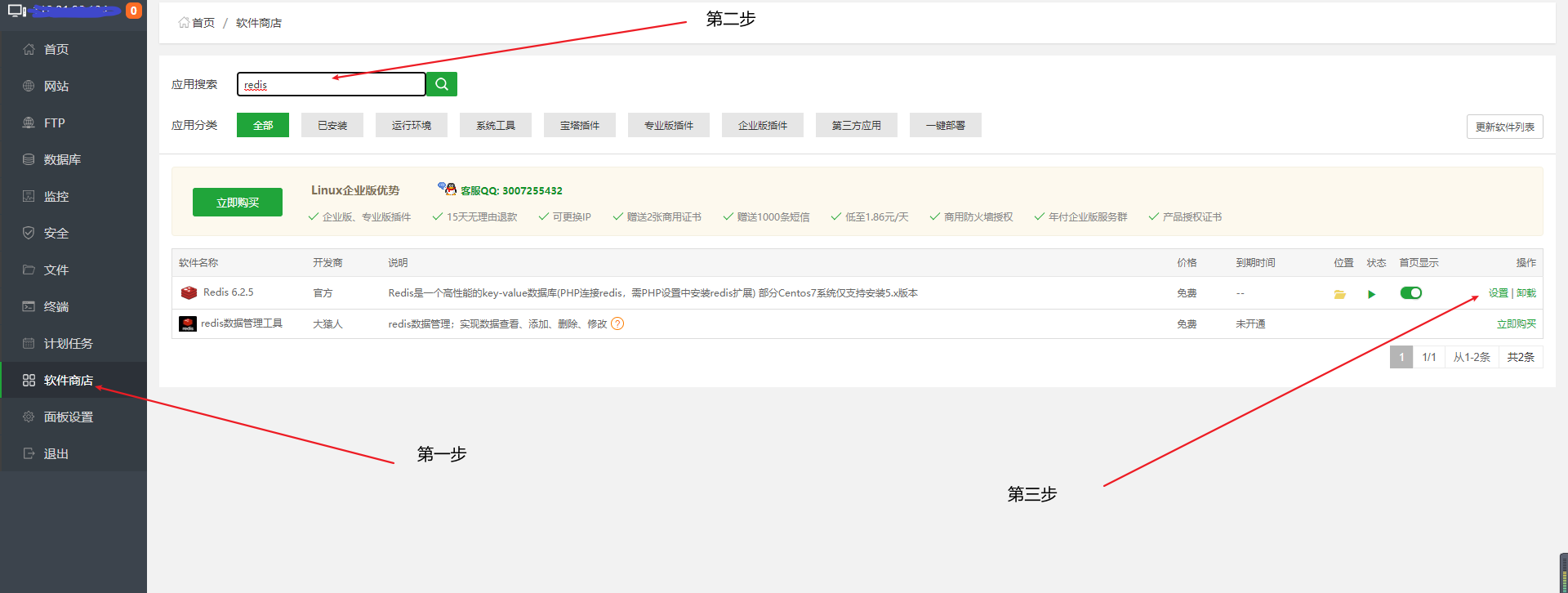This screenshot has width=1568, height=593.
Task: Click the 客服QQ: 3007255432 link
Action: click(511, 190)
